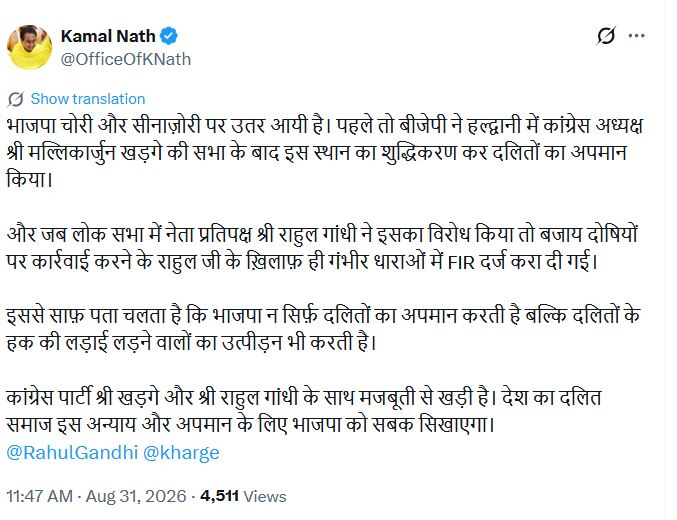Click the paragraph starting with कांग्रेस पार्टी श्री खड़गे
This screenshot has width=677, height=520.
pos(304,411)
